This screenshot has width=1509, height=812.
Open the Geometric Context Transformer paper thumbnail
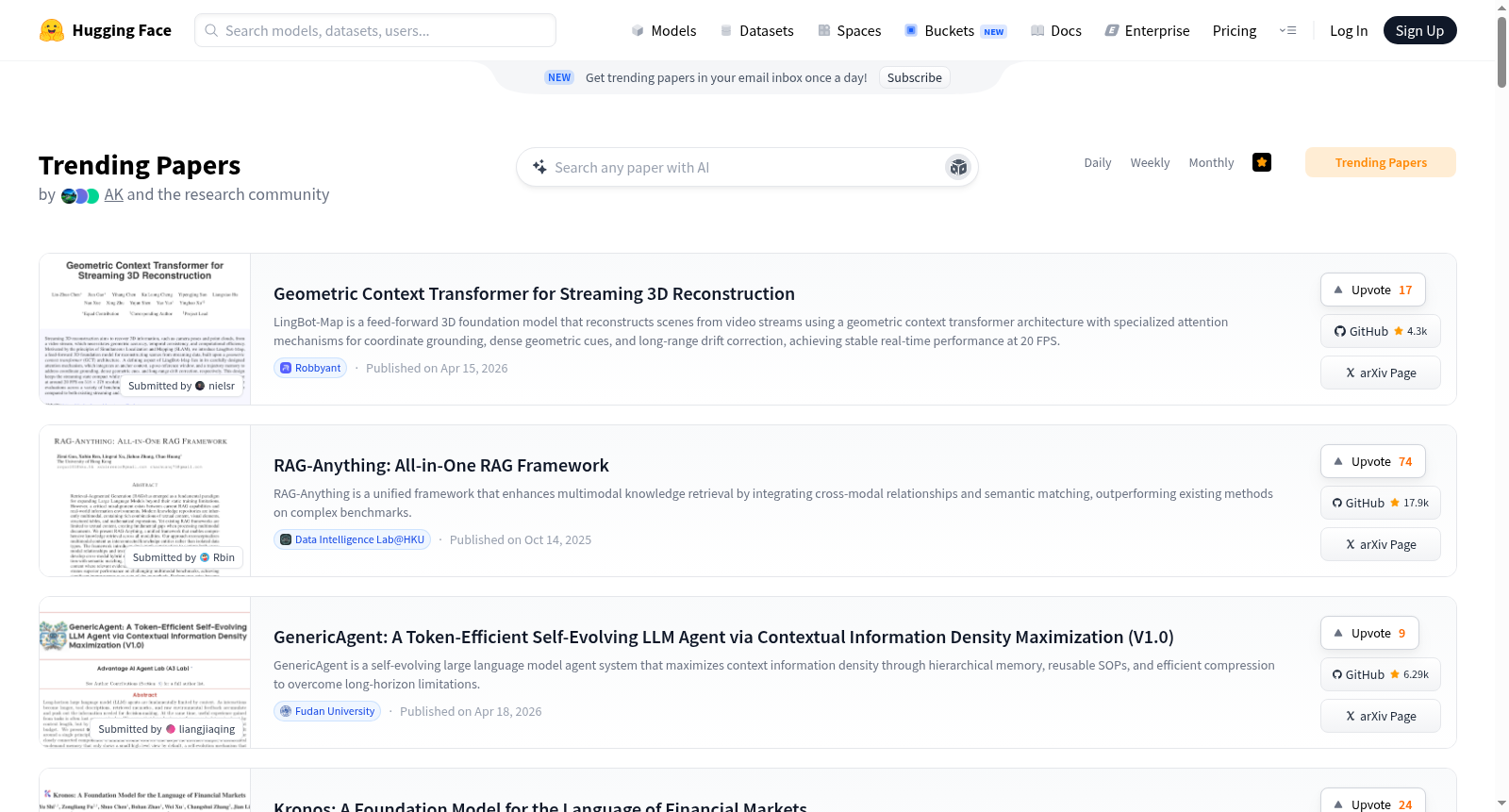click(x=145, y=329)
